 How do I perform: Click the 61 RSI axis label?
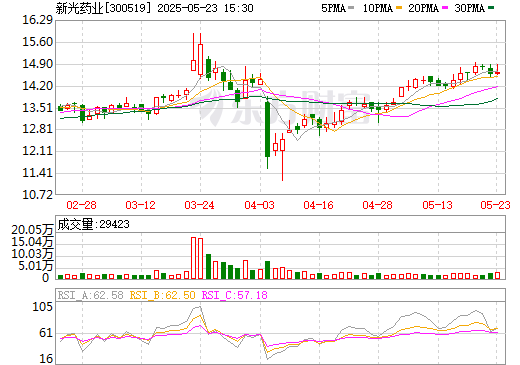click(x=46, y=333)
